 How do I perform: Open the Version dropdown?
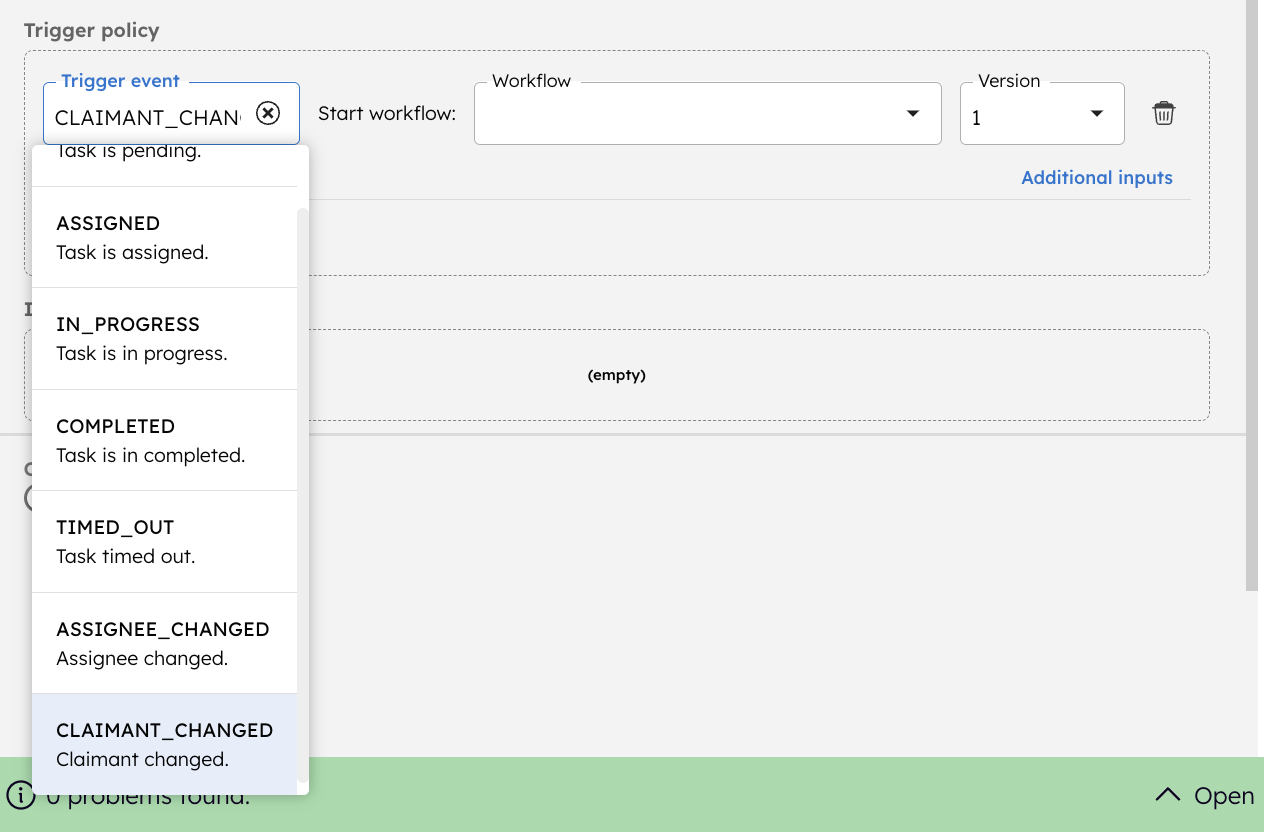coord(1096,114)
